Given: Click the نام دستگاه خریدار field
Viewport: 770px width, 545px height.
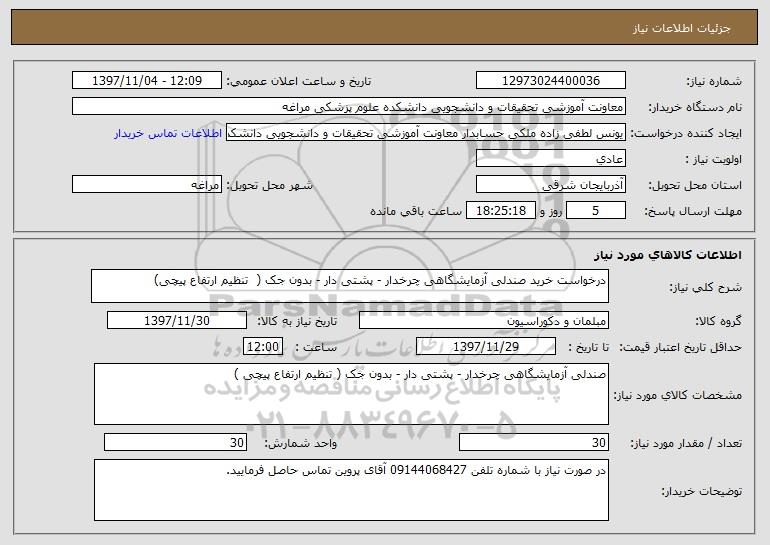Looking at the screenshot, I should pyautogui.click(x=349, y=107).
